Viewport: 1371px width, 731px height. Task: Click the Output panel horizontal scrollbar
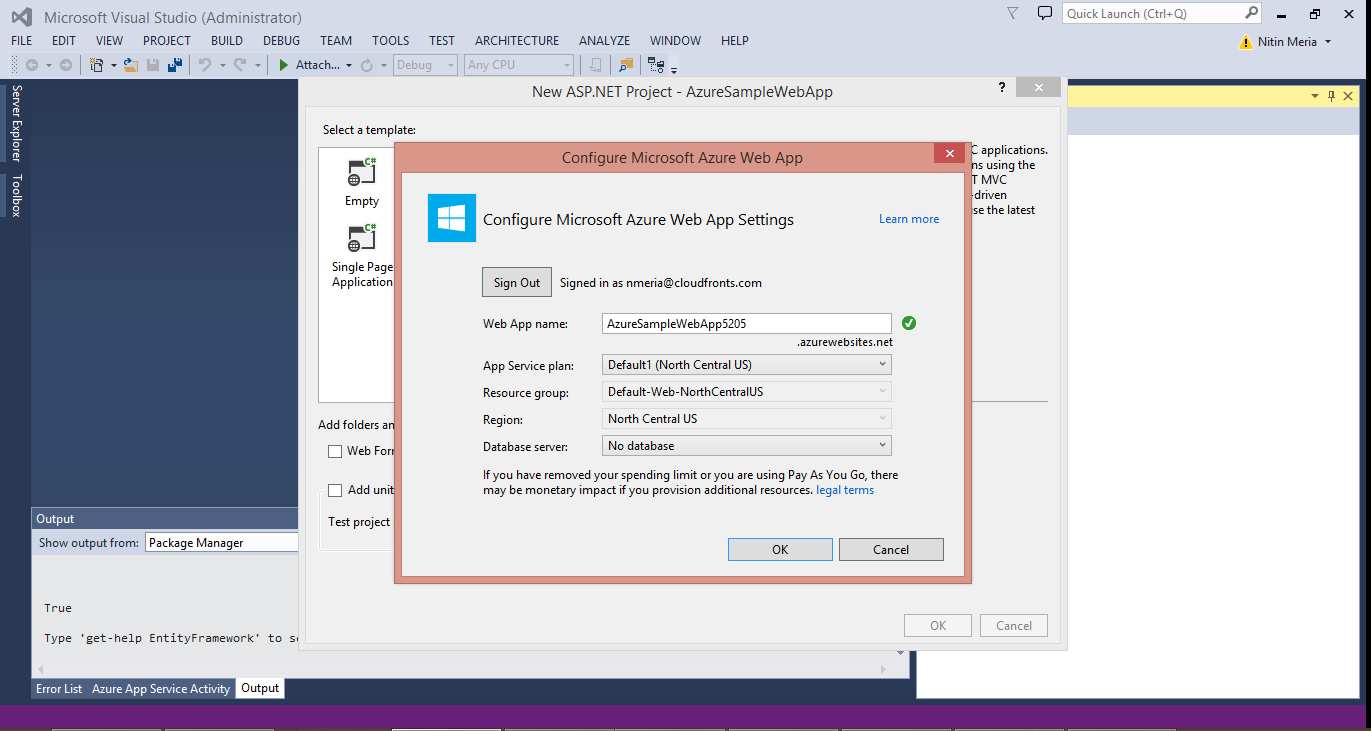pos(464,669)
